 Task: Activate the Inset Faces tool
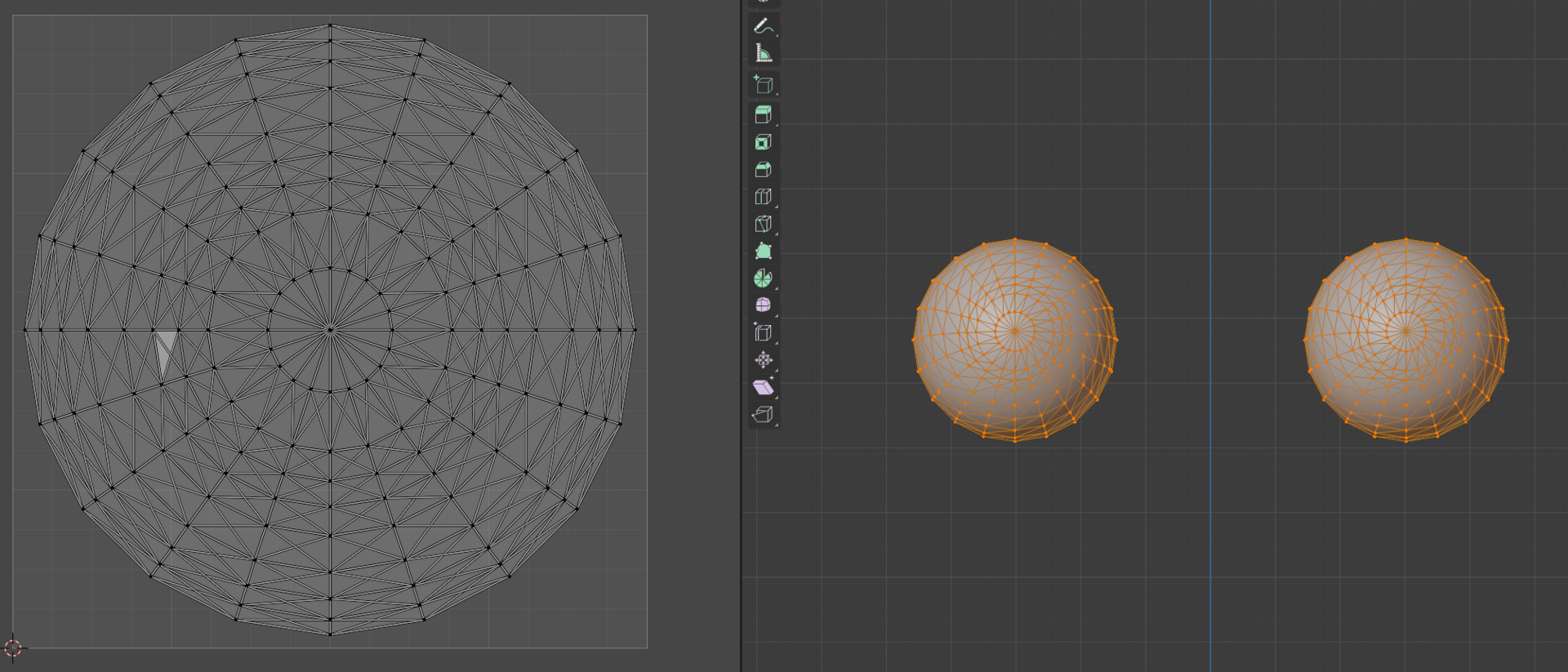pos(764,142)
